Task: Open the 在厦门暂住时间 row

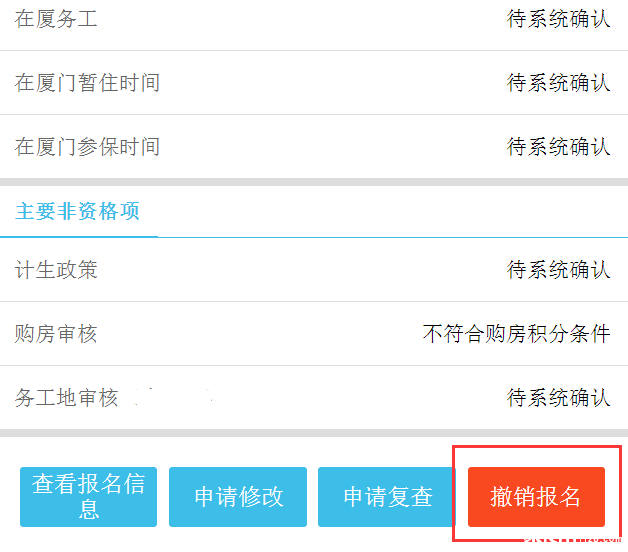Action: coord(314,83)
